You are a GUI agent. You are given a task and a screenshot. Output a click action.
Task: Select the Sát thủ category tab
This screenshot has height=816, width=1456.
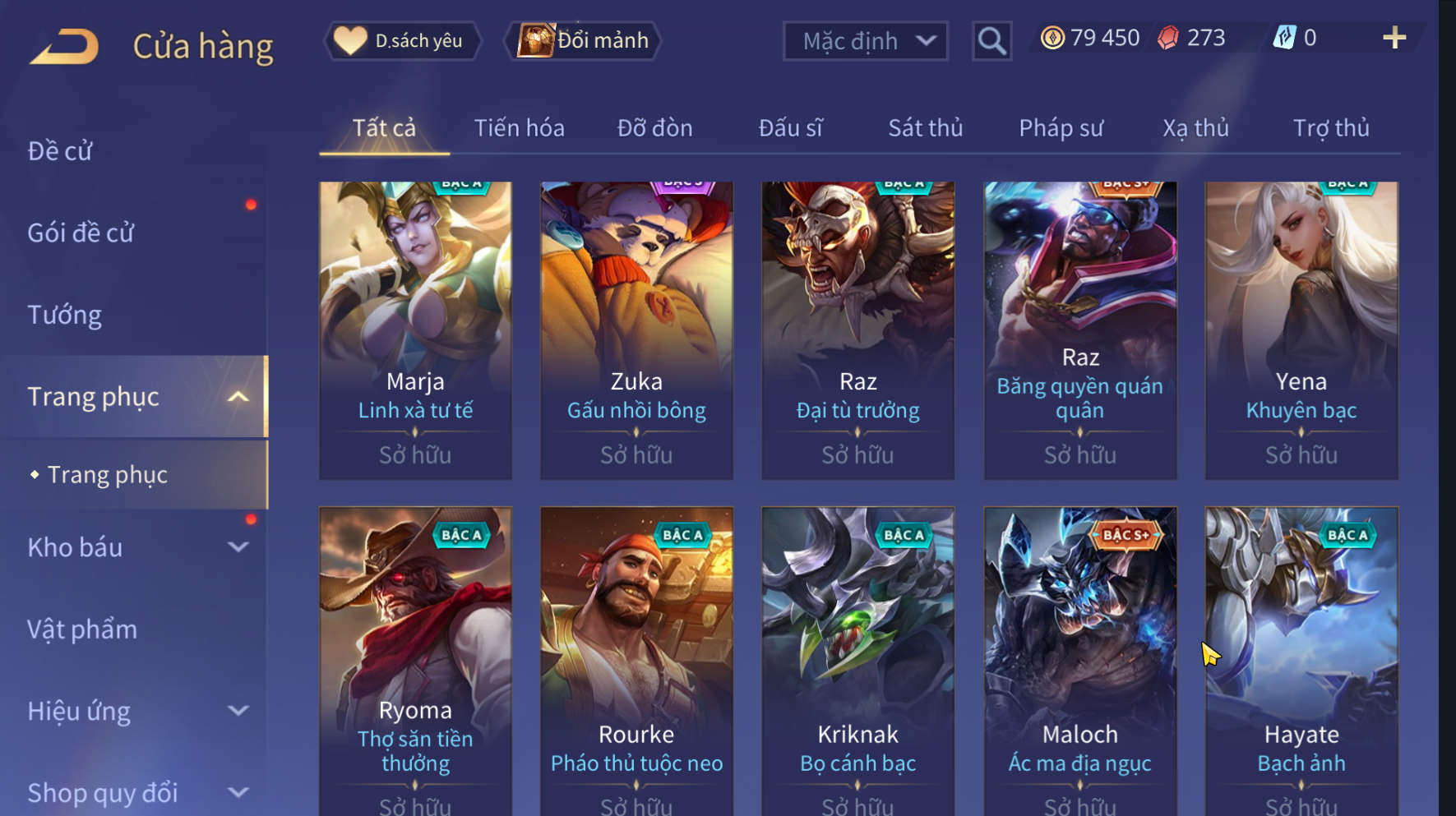click(x=925, y=128)
